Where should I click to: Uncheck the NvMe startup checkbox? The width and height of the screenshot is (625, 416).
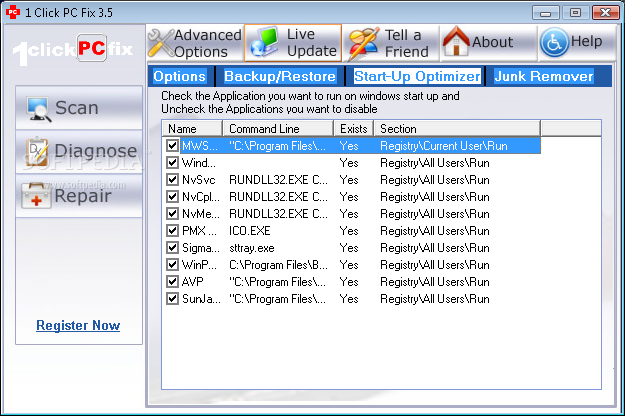[x=172, y=214]
